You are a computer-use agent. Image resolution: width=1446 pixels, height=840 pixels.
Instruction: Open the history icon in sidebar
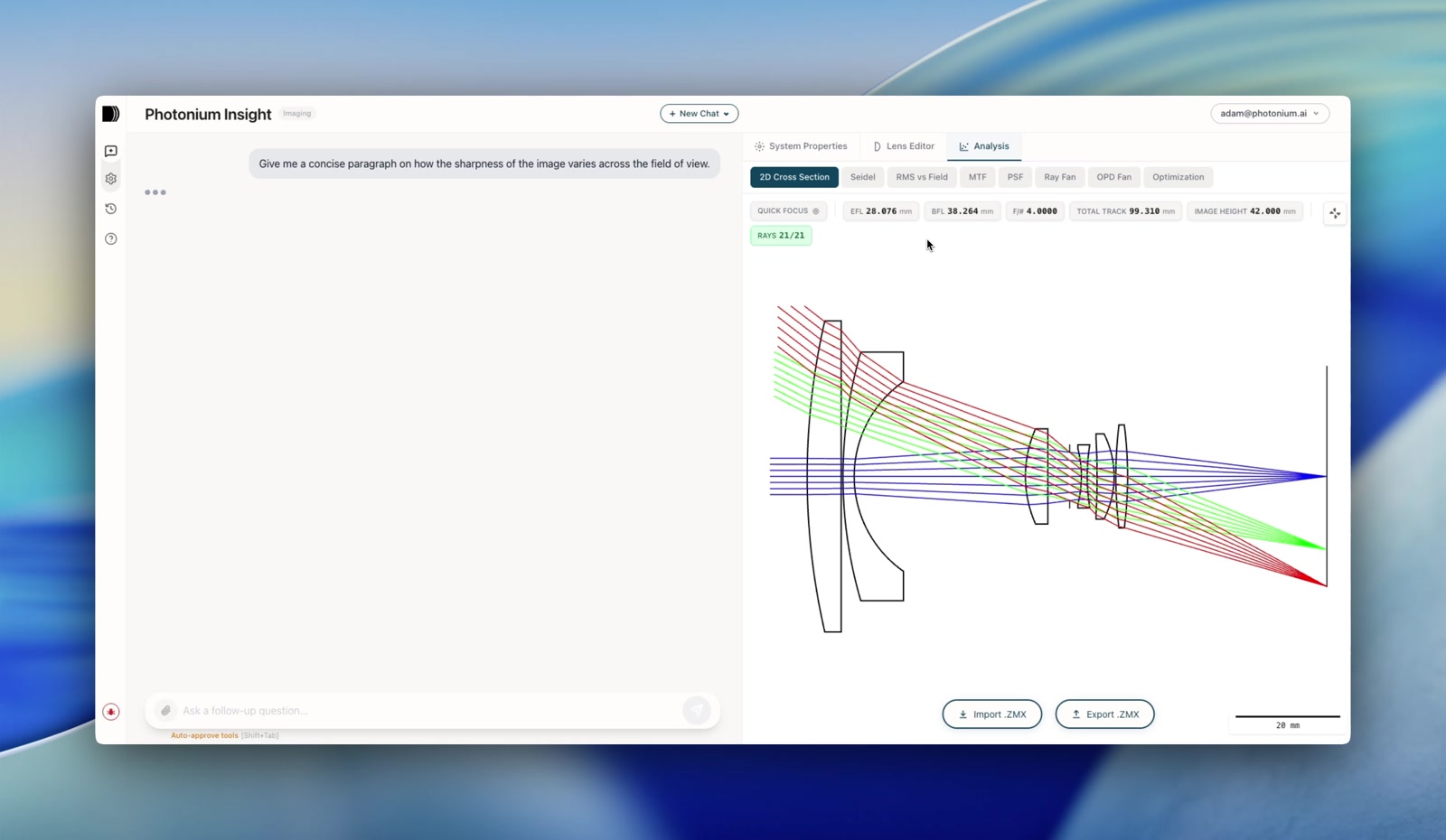(111, 209)
